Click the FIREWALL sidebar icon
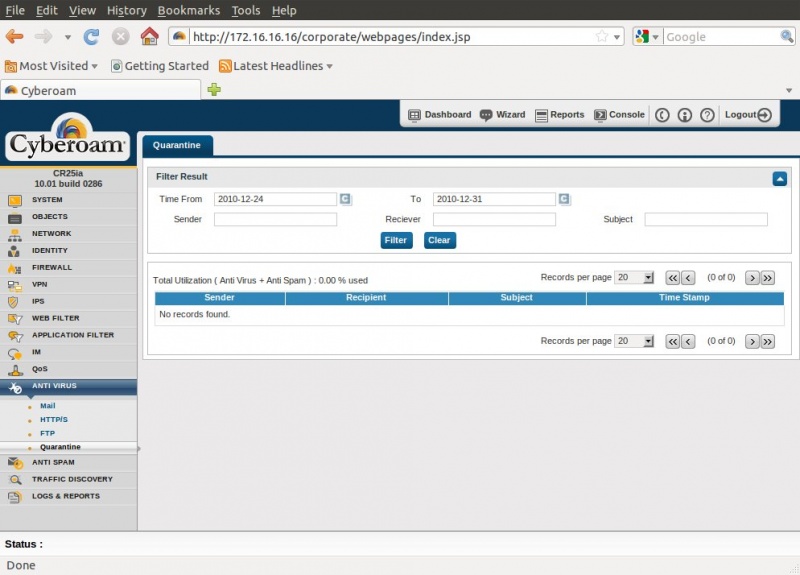The height and width of the screenshot is (575, 800). tap(15, 268)
